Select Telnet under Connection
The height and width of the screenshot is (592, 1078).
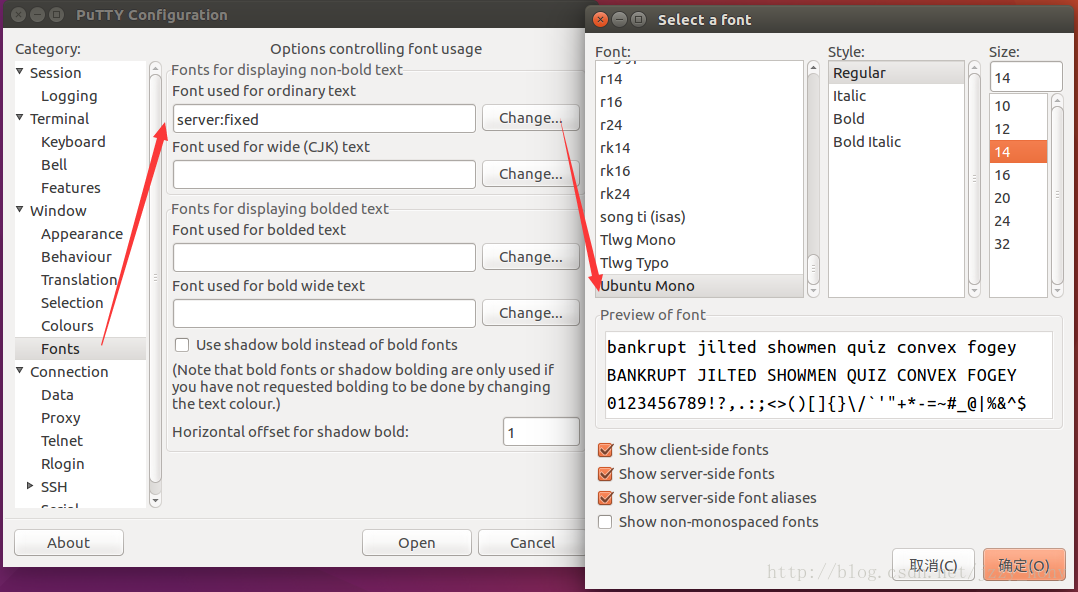point(61,441)
